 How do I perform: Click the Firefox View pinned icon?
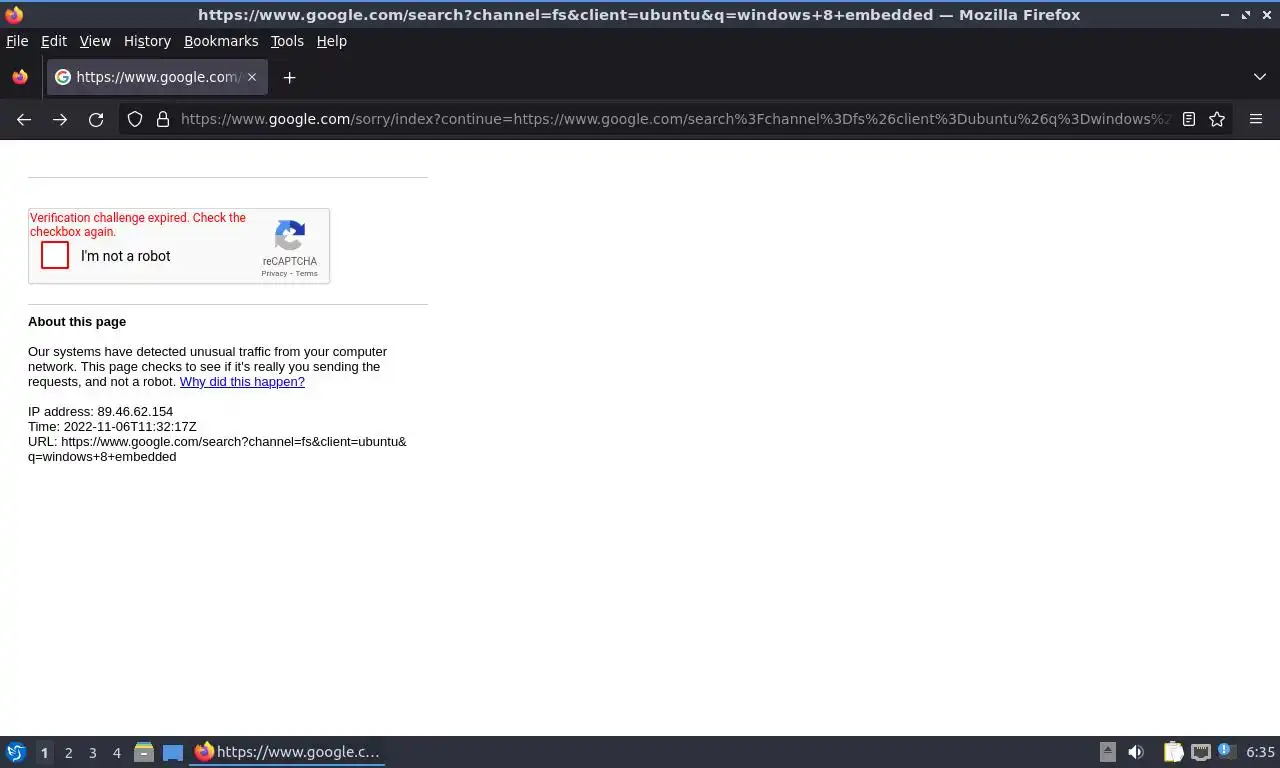tap(20, 77)
